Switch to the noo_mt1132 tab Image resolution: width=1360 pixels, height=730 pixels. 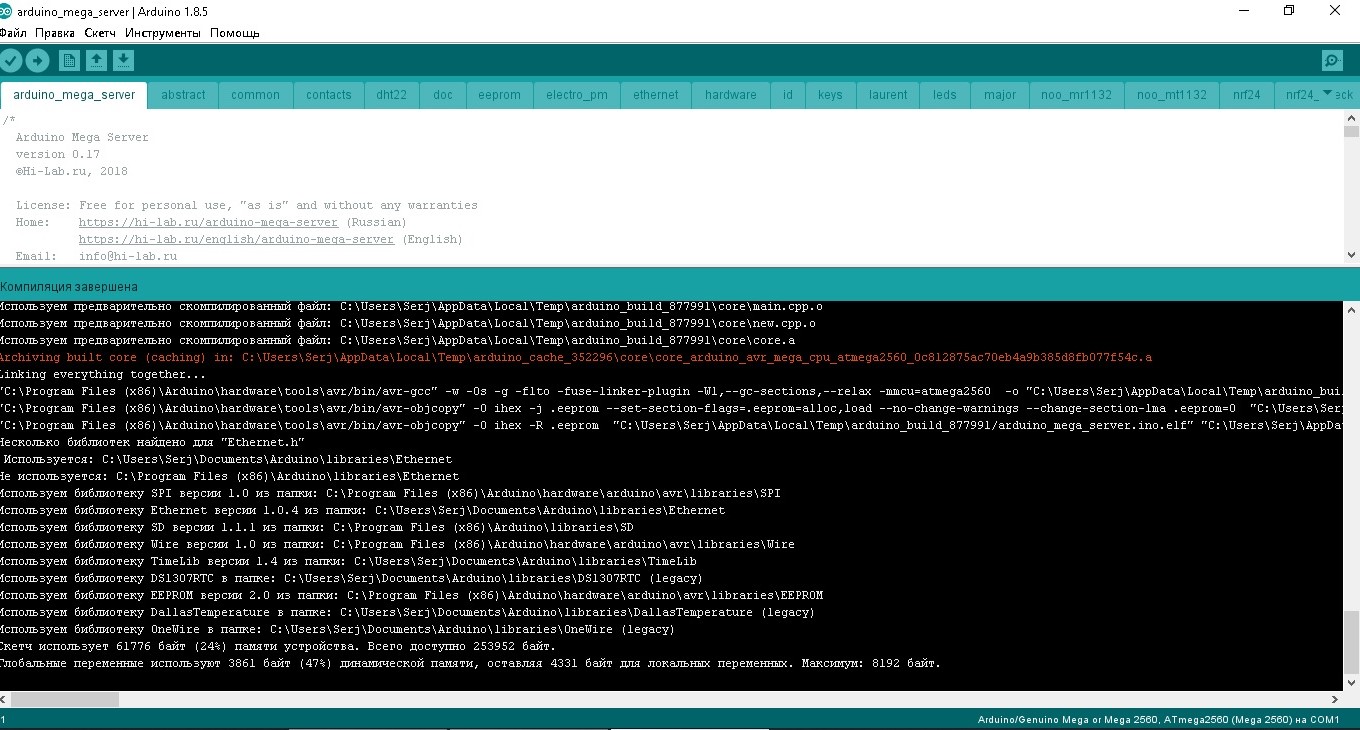coord(1172,95)
